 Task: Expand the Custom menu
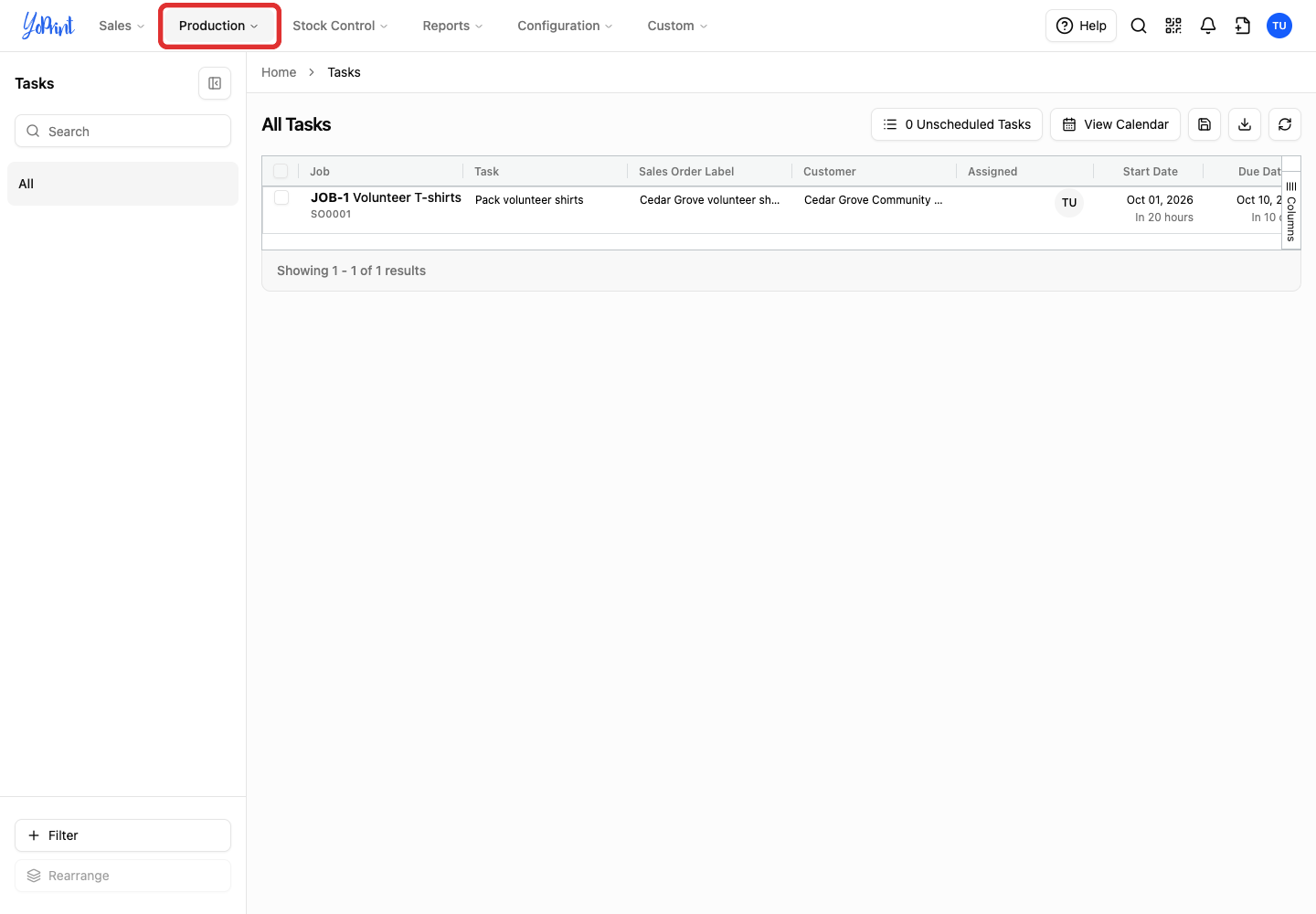677,26
